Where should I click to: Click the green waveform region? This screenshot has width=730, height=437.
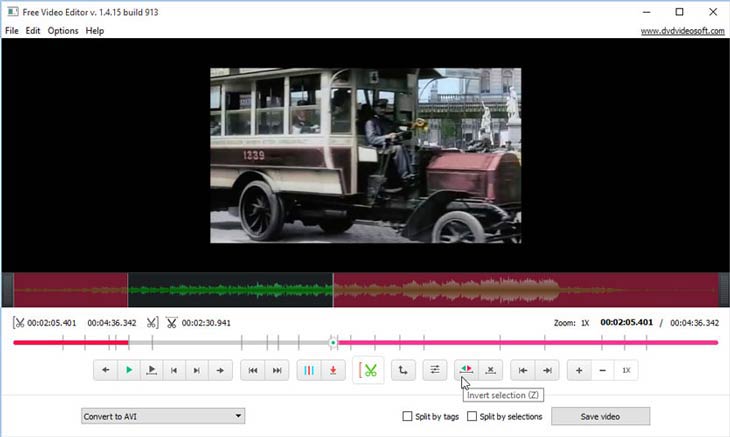(x=230, y=290)
